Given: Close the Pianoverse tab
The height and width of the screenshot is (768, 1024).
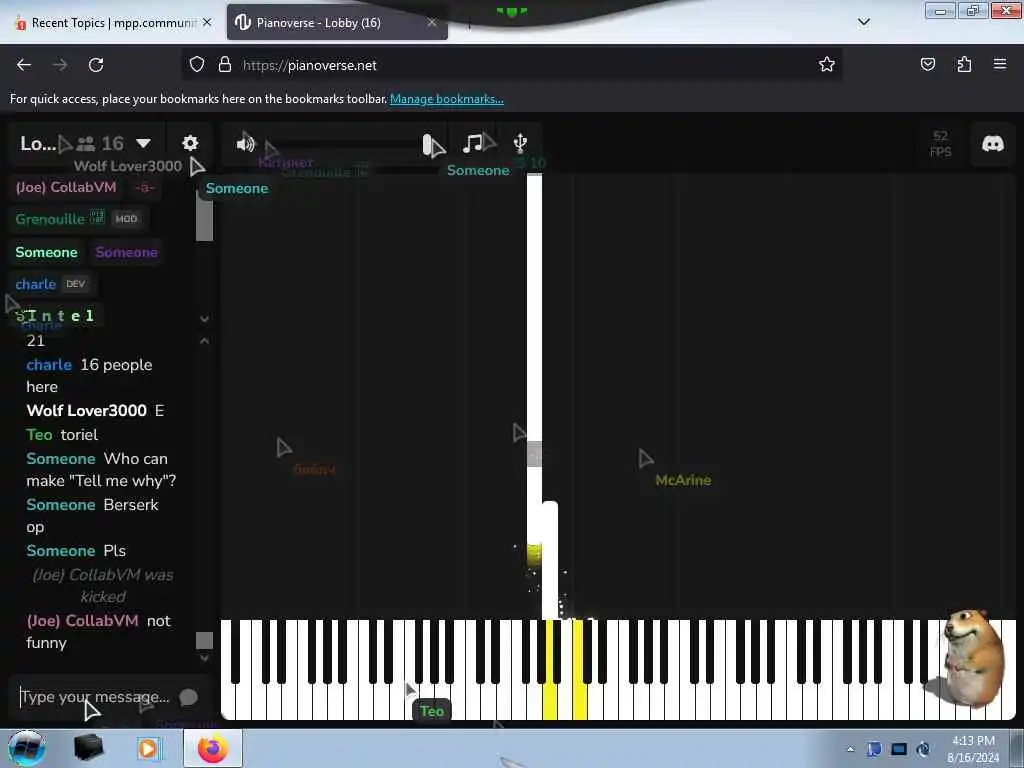Looking at the screenshot, I should 432,23.
